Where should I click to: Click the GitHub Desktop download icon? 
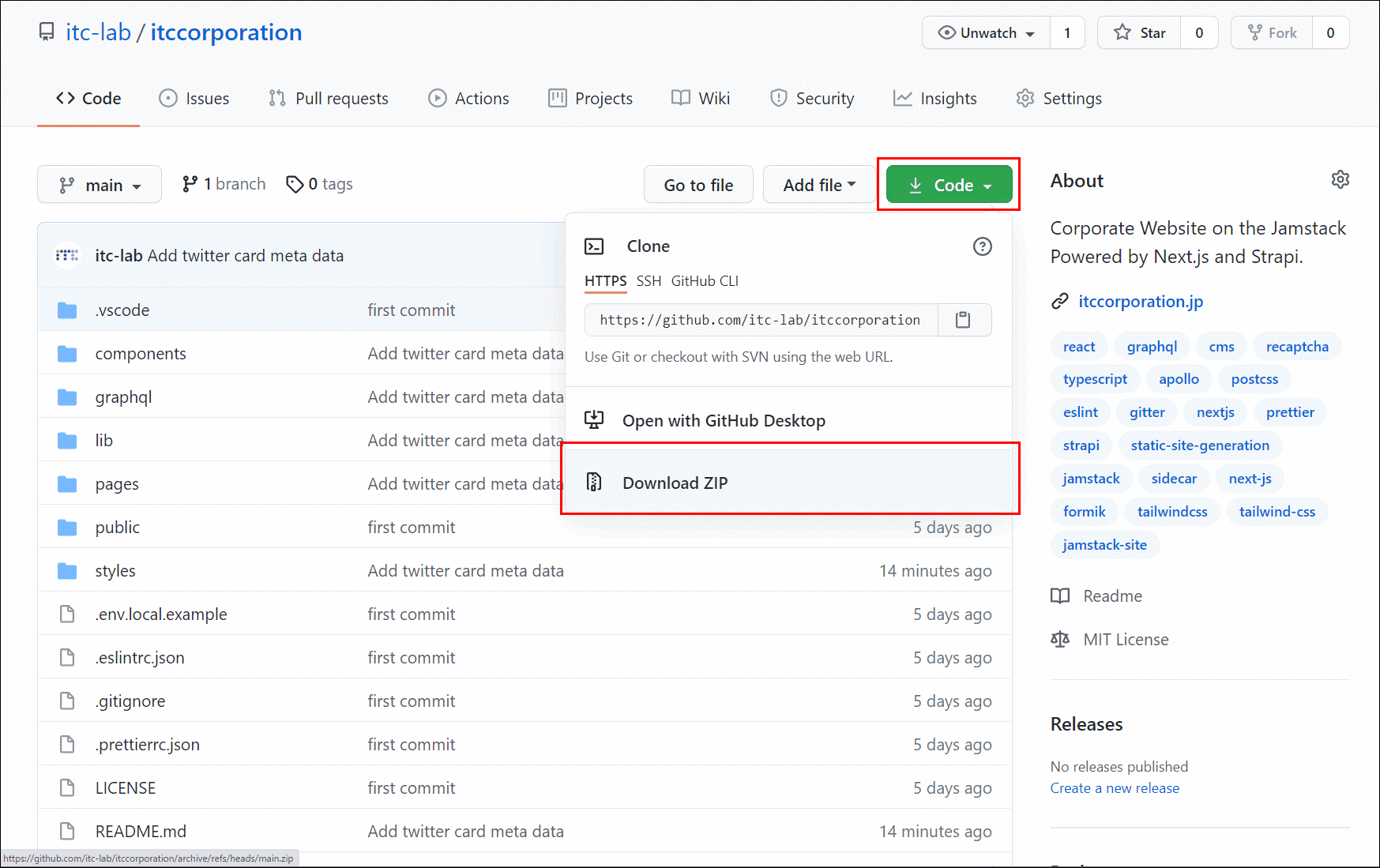594,419
